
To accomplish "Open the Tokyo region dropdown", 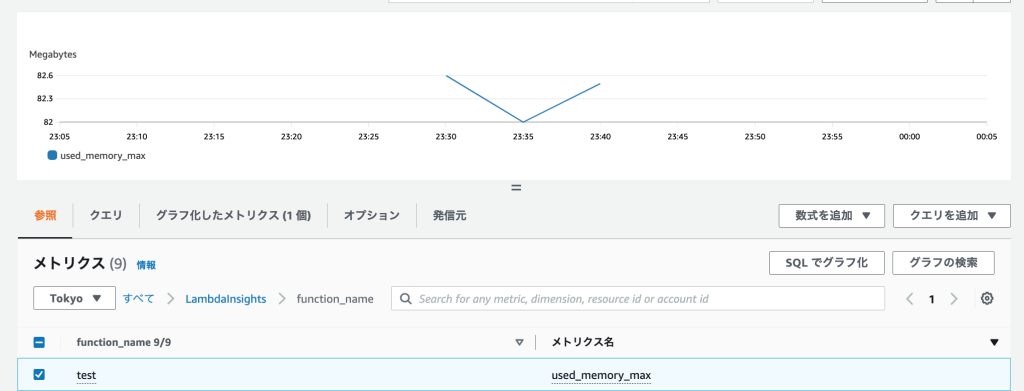I will 74,298.
